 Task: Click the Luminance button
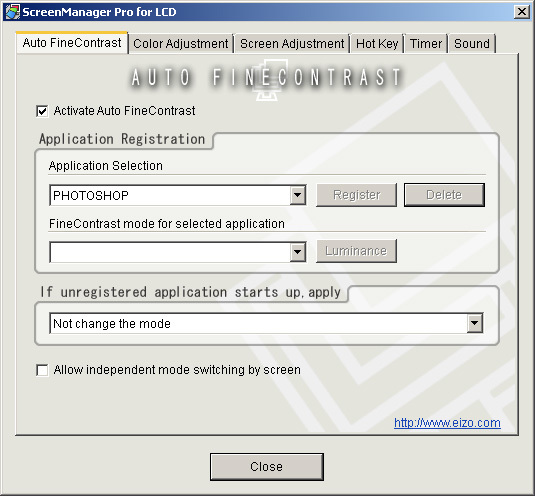356,251
